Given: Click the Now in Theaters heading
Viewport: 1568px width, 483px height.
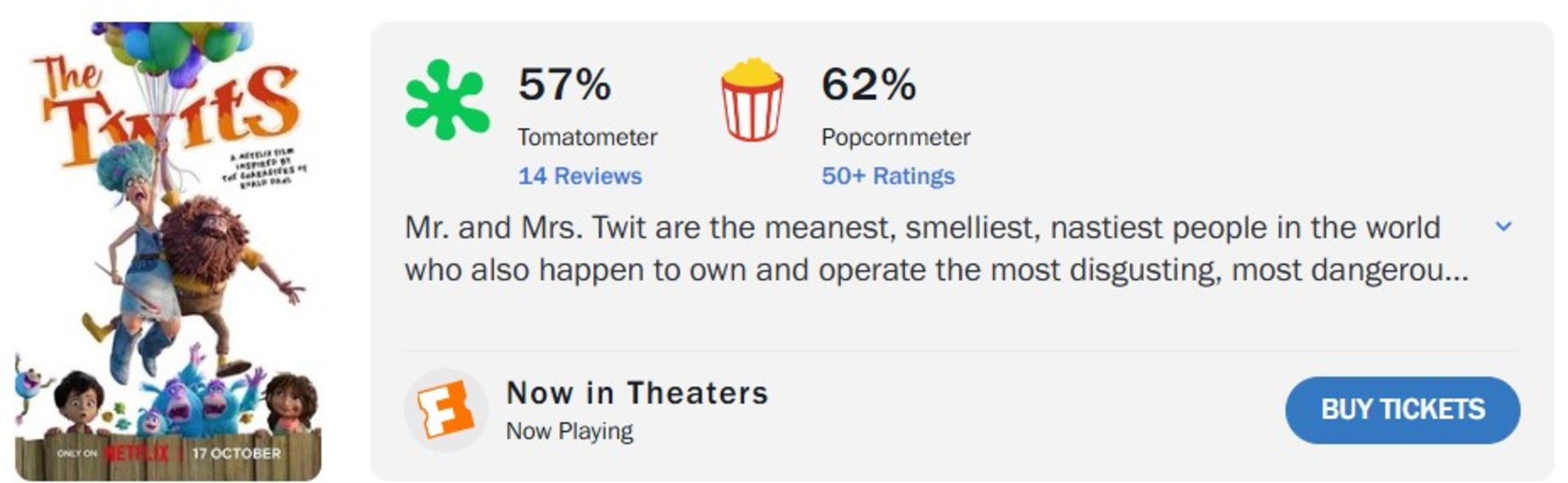Looking at the screenshot, I should (x=637, y=393).
